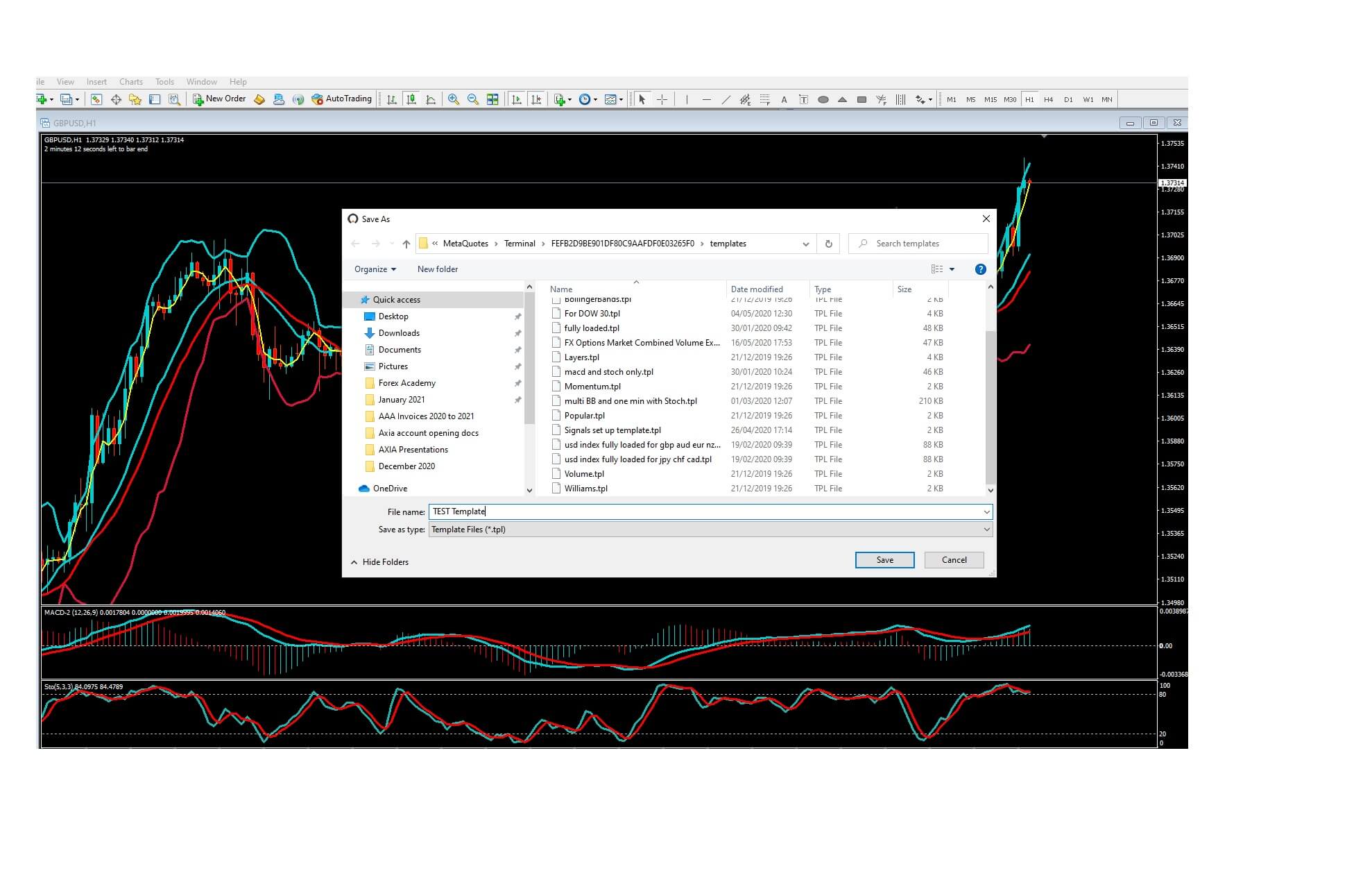Viewport: 1372px width, 880px height.
Task: Switch chart to bar chart mode
Action: click(392, 99)
